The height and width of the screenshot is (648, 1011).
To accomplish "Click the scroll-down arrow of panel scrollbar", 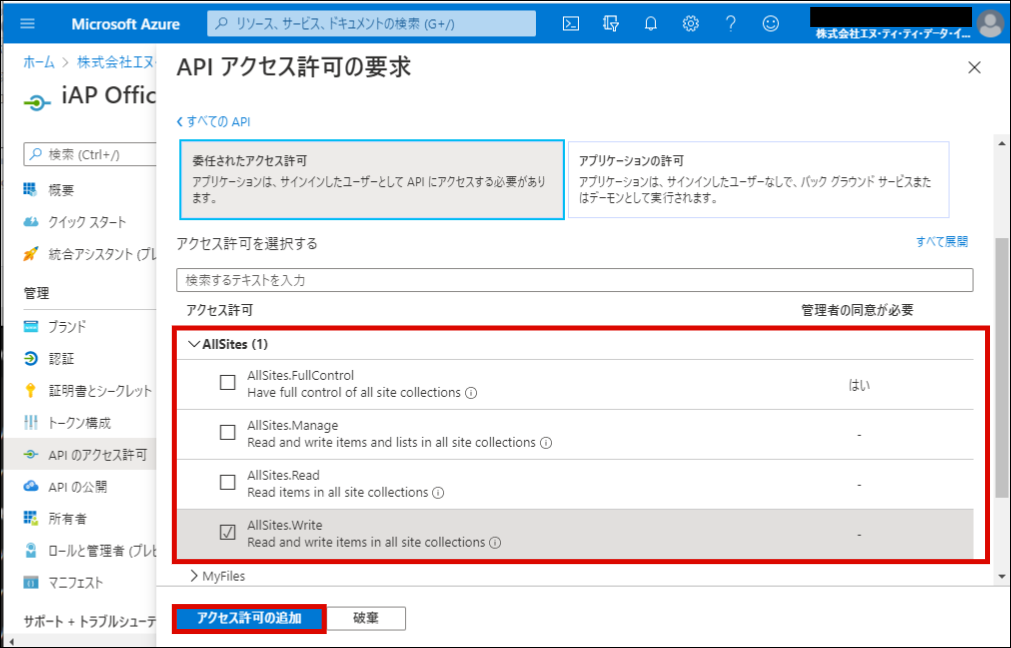I will pyautogui.click(x=1001, y=576).
